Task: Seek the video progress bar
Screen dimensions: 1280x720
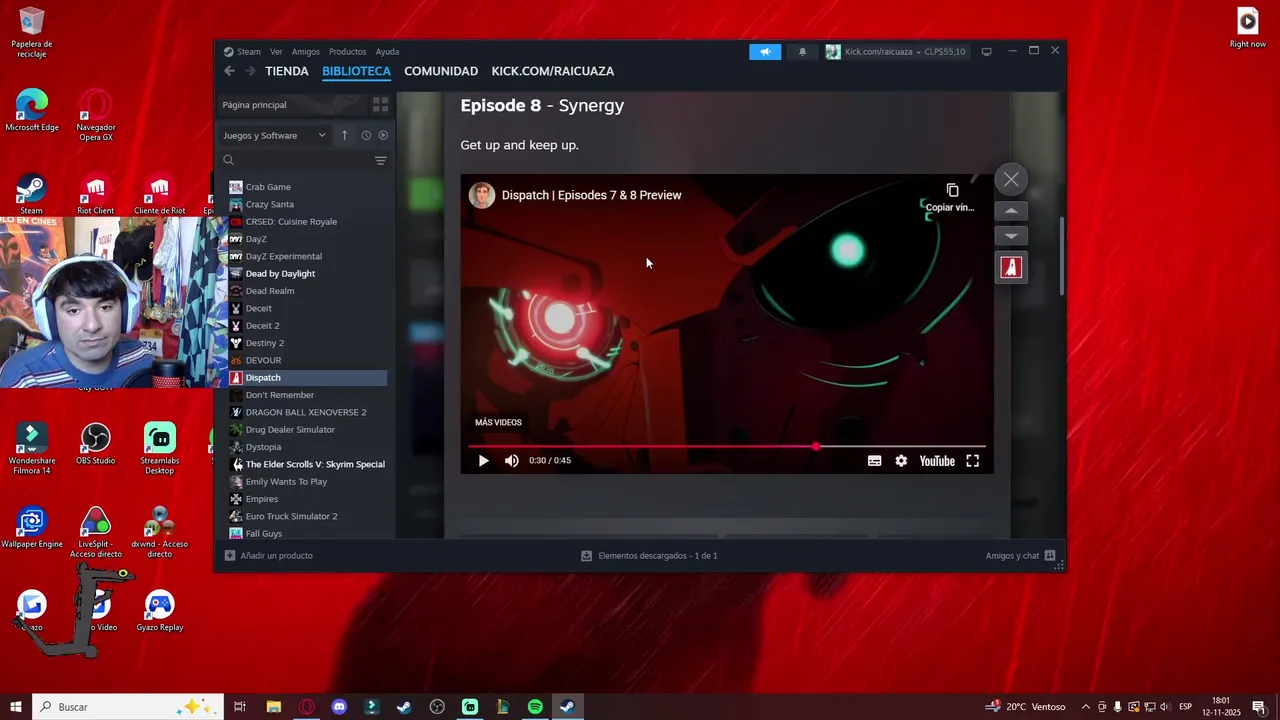Action: pos(727,446)
